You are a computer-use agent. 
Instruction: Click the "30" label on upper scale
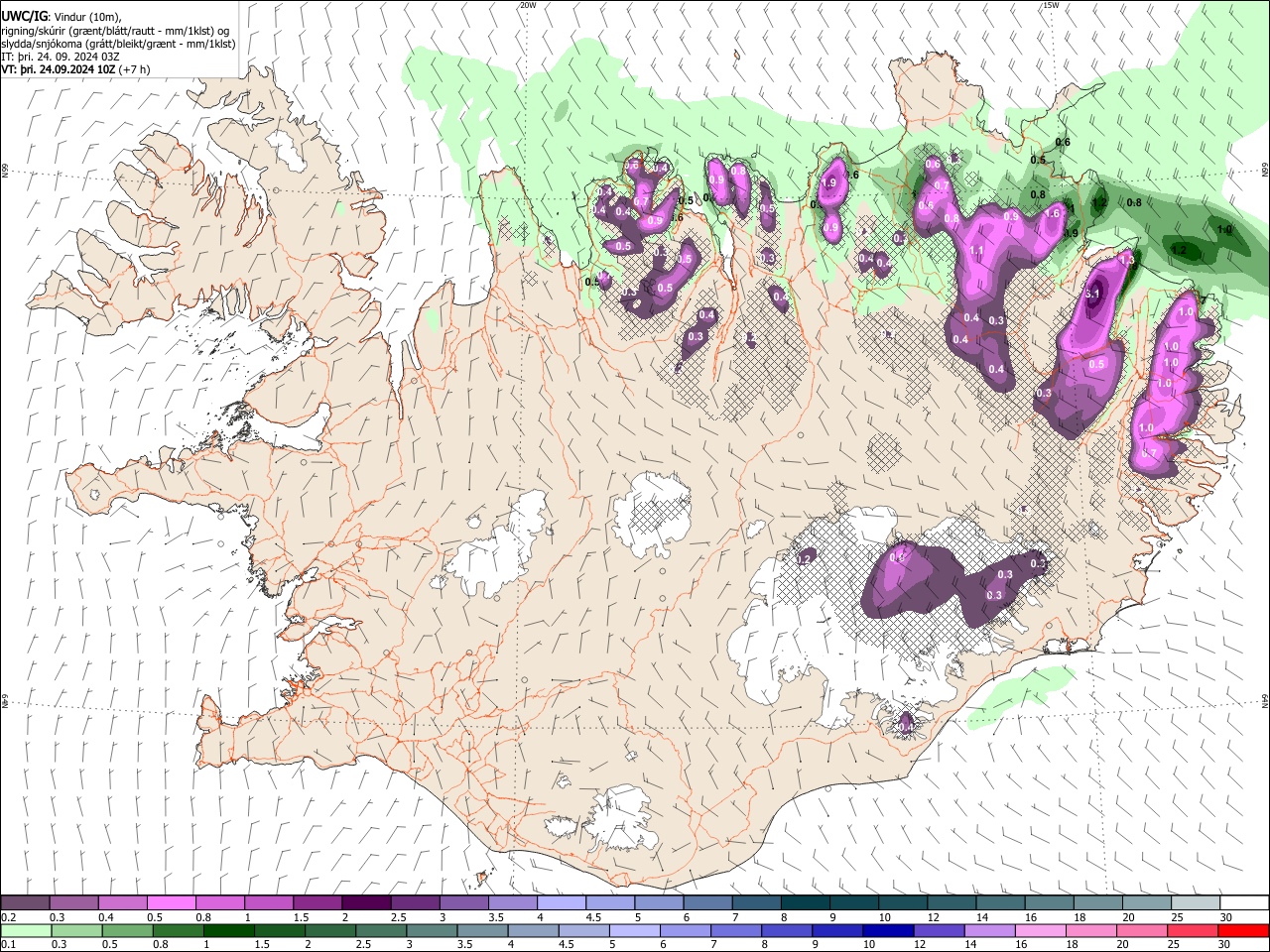(x=1226, y=917)
